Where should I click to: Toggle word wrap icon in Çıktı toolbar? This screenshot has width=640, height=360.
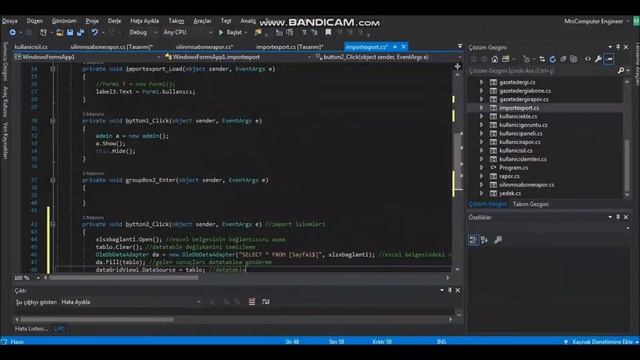266,302
